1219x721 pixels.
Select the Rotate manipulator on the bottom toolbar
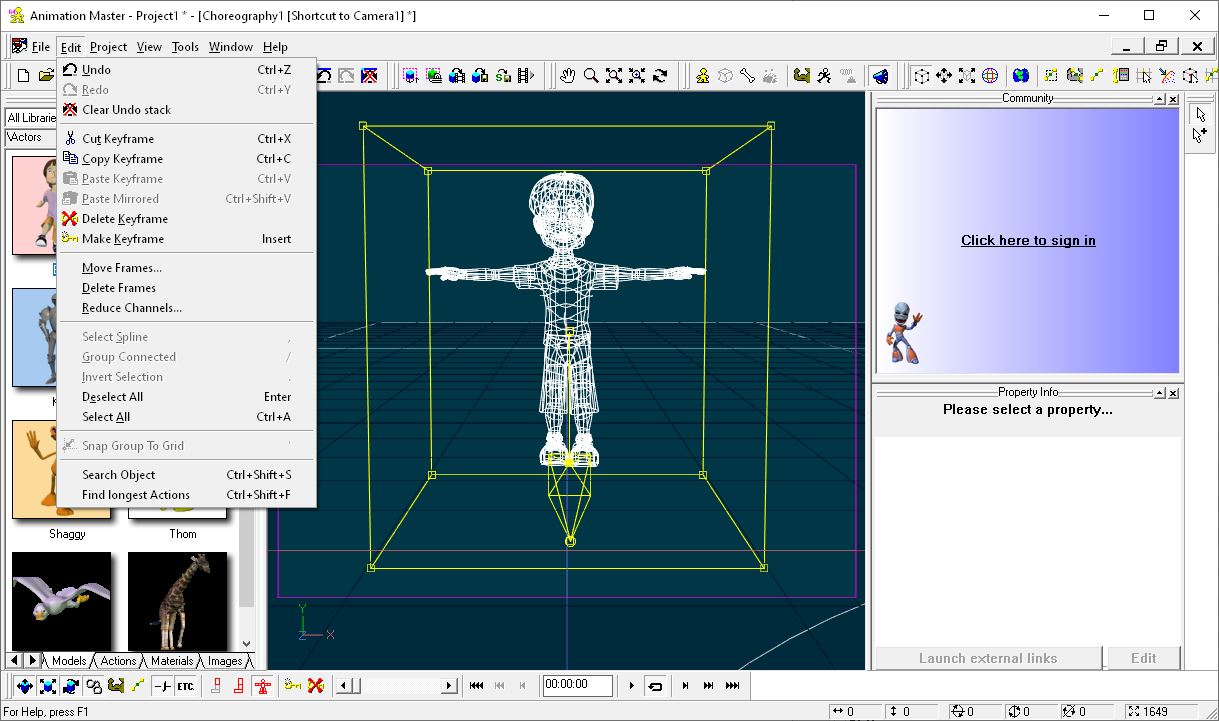[x=70, y=685]
